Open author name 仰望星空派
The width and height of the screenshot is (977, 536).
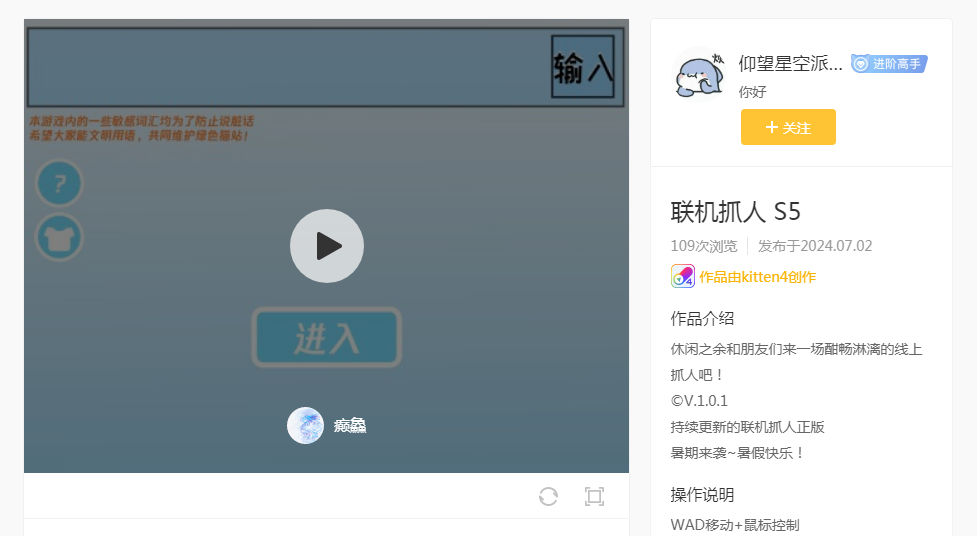790,64
